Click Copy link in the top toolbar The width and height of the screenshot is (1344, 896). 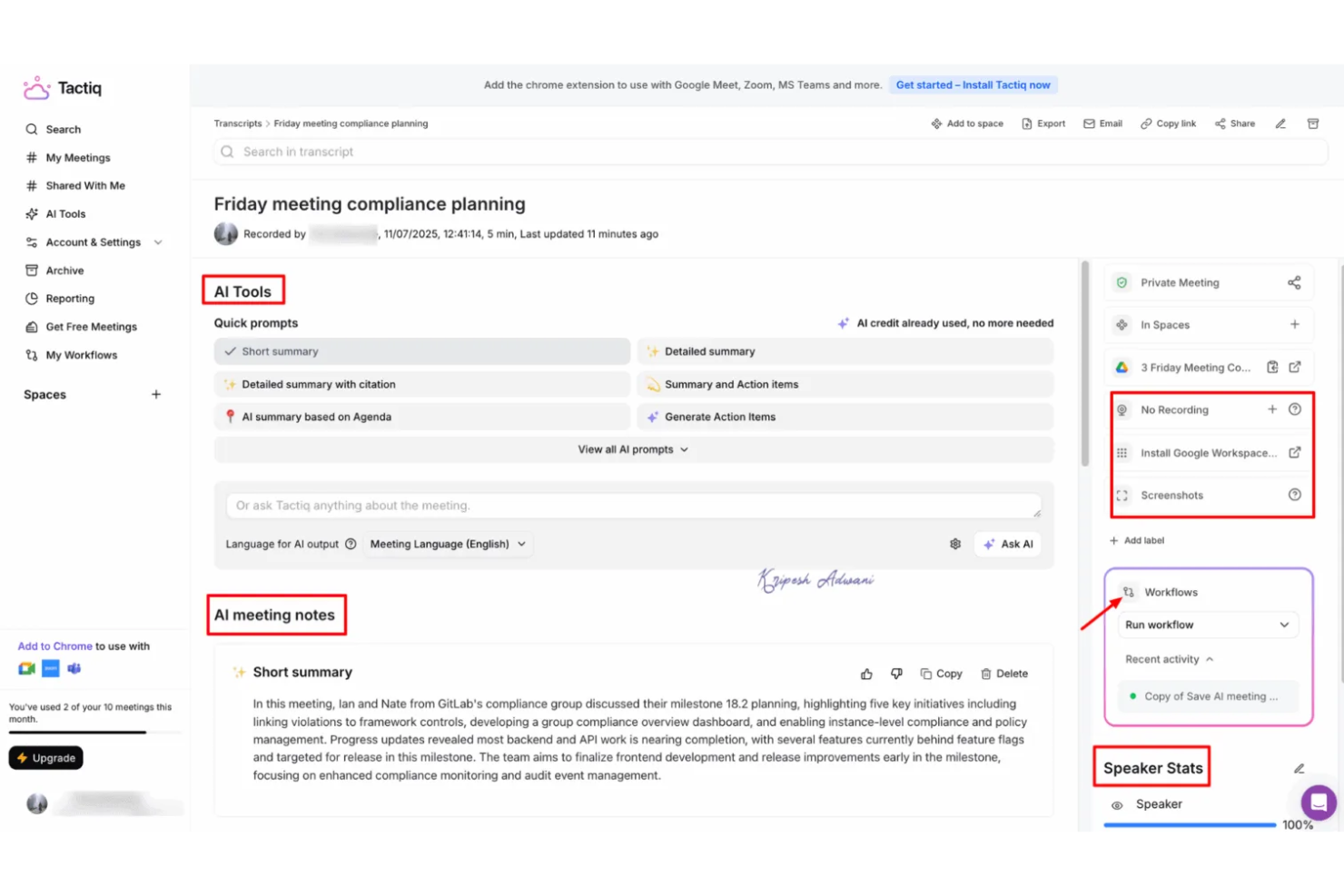[x=1169, y=123]
